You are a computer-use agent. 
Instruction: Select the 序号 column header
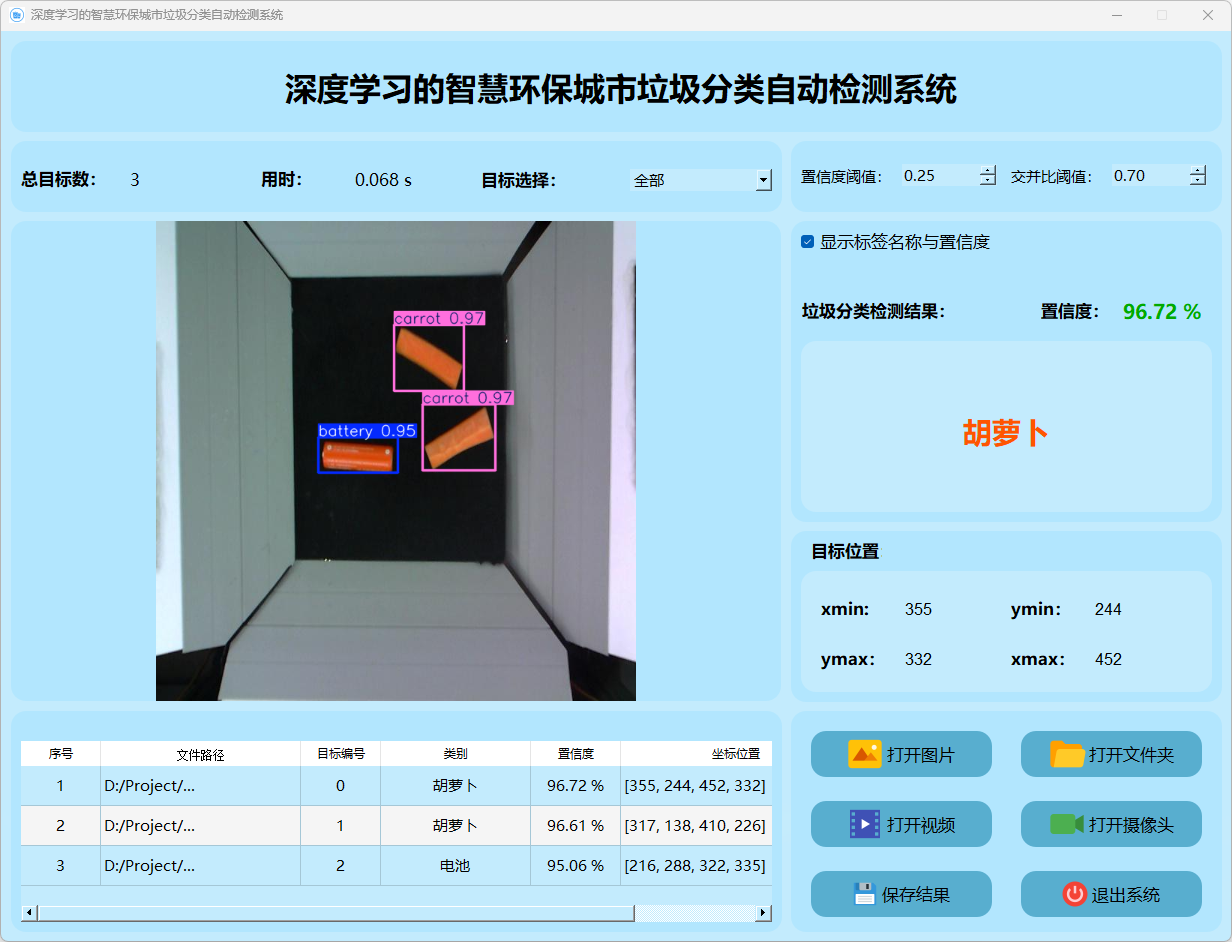[x=60, y=754]
